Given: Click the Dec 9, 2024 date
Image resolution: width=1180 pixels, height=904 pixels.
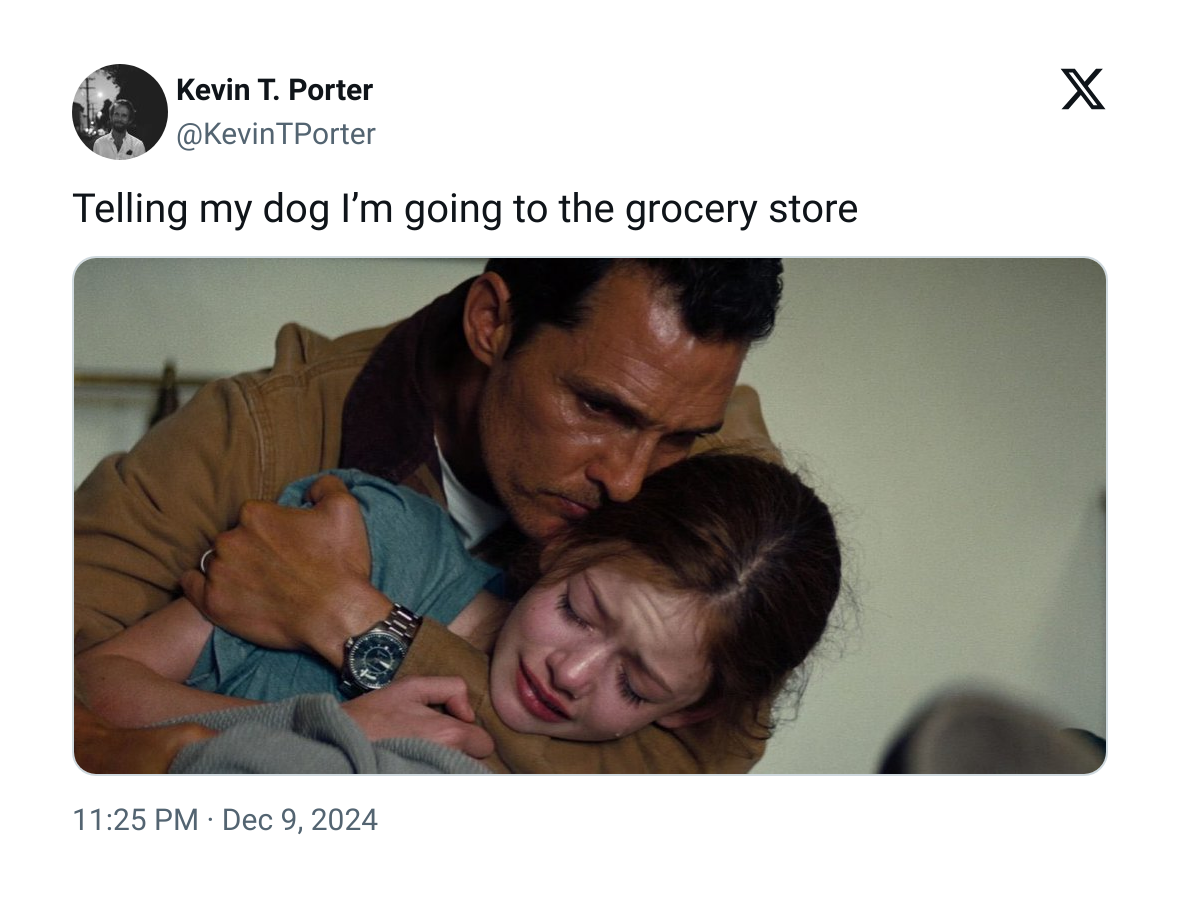Looking at the screenshot, I should coord(300,820).
